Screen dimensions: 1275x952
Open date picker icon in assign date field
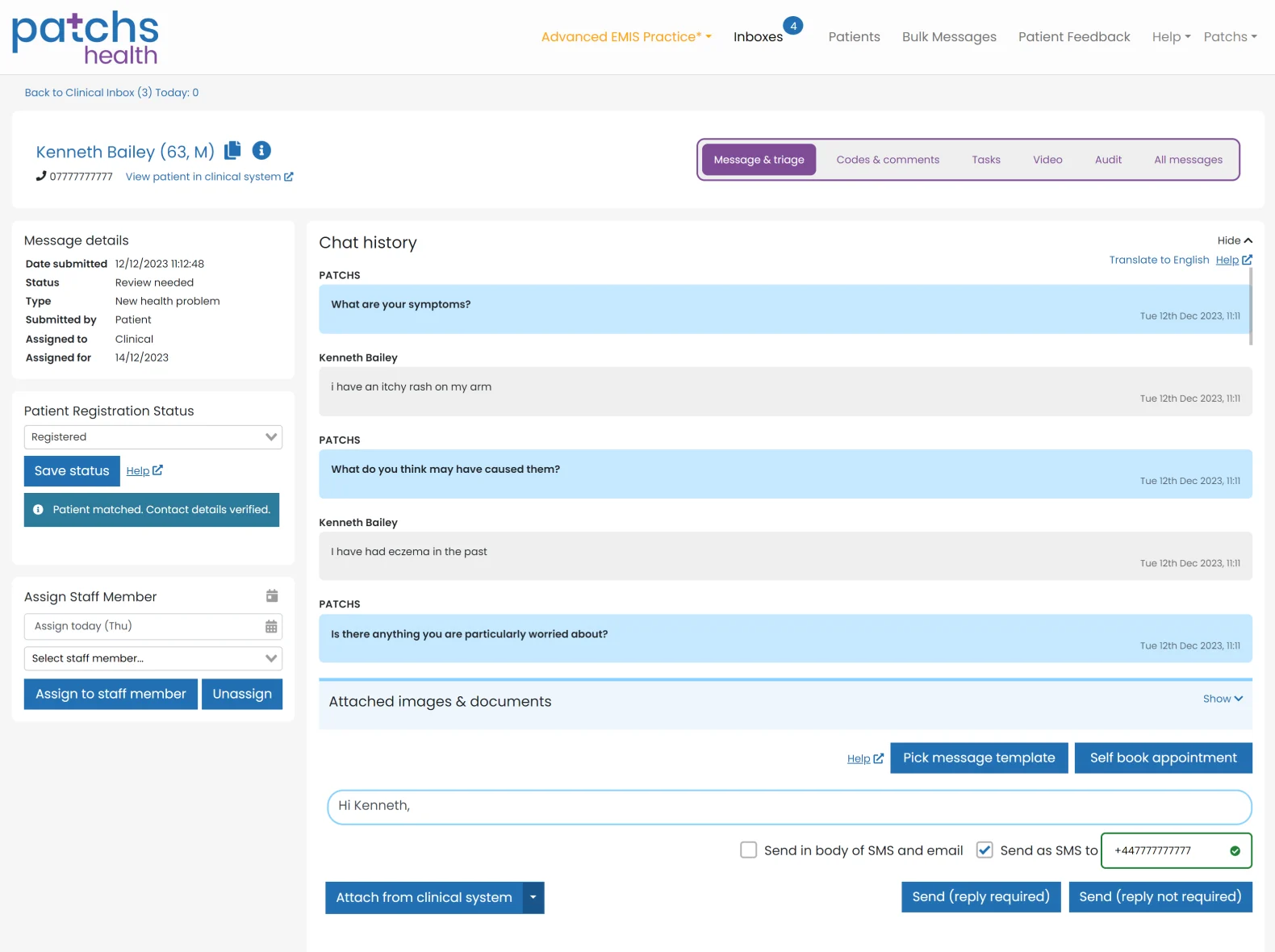[x=271, y=627]
